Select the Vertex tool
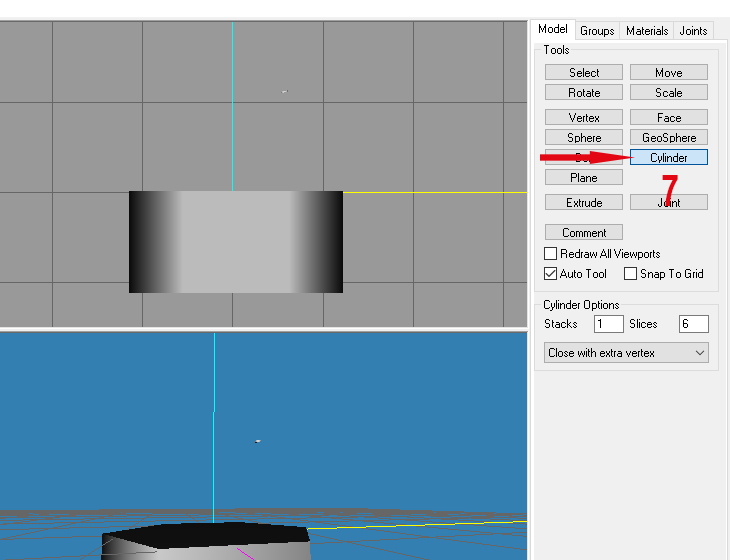730x560 pixels. [584, 117]
